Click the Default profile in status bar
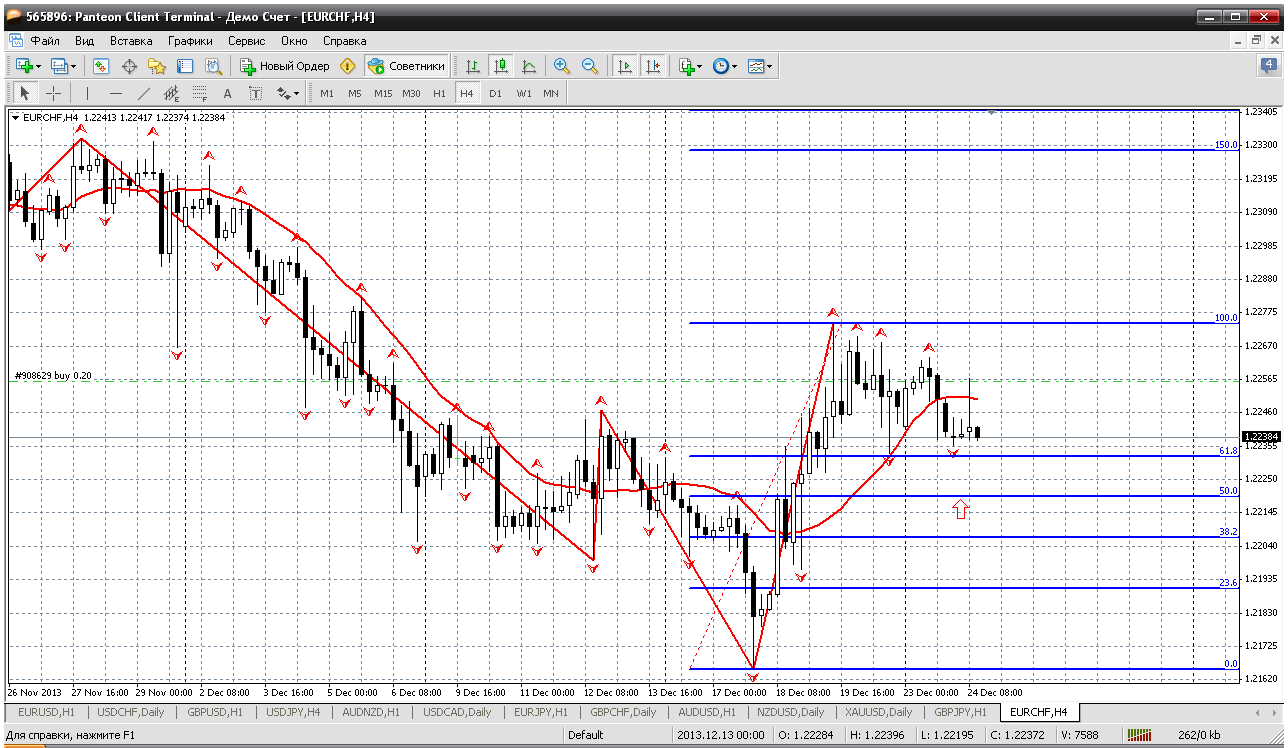The width and height of the screenshot is (1288, 748). click(585, 735)
